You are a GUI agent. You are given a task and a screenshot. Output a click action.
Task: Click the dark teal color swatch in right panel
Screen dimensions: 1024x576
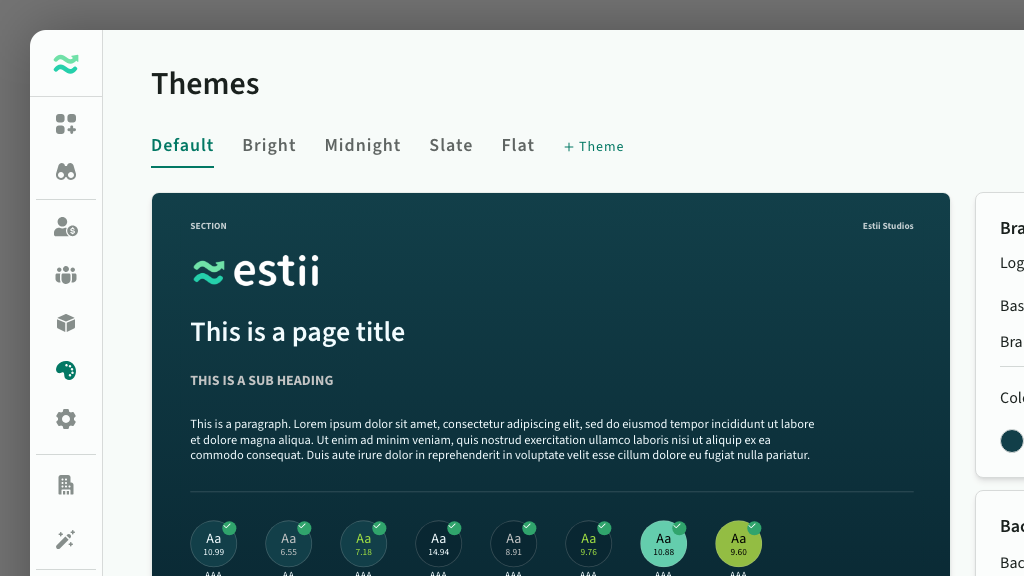coord(1011,441)
